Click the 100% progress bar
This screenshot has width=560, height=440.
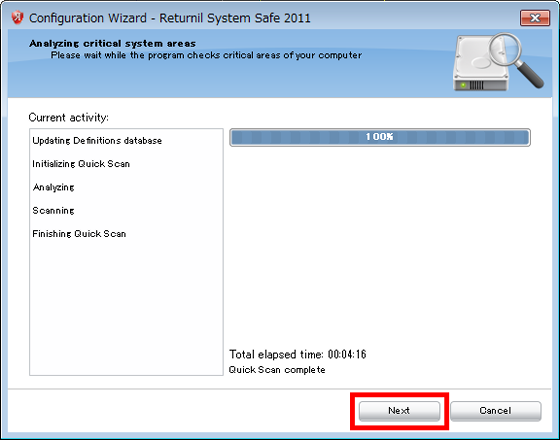click(380, 137)
